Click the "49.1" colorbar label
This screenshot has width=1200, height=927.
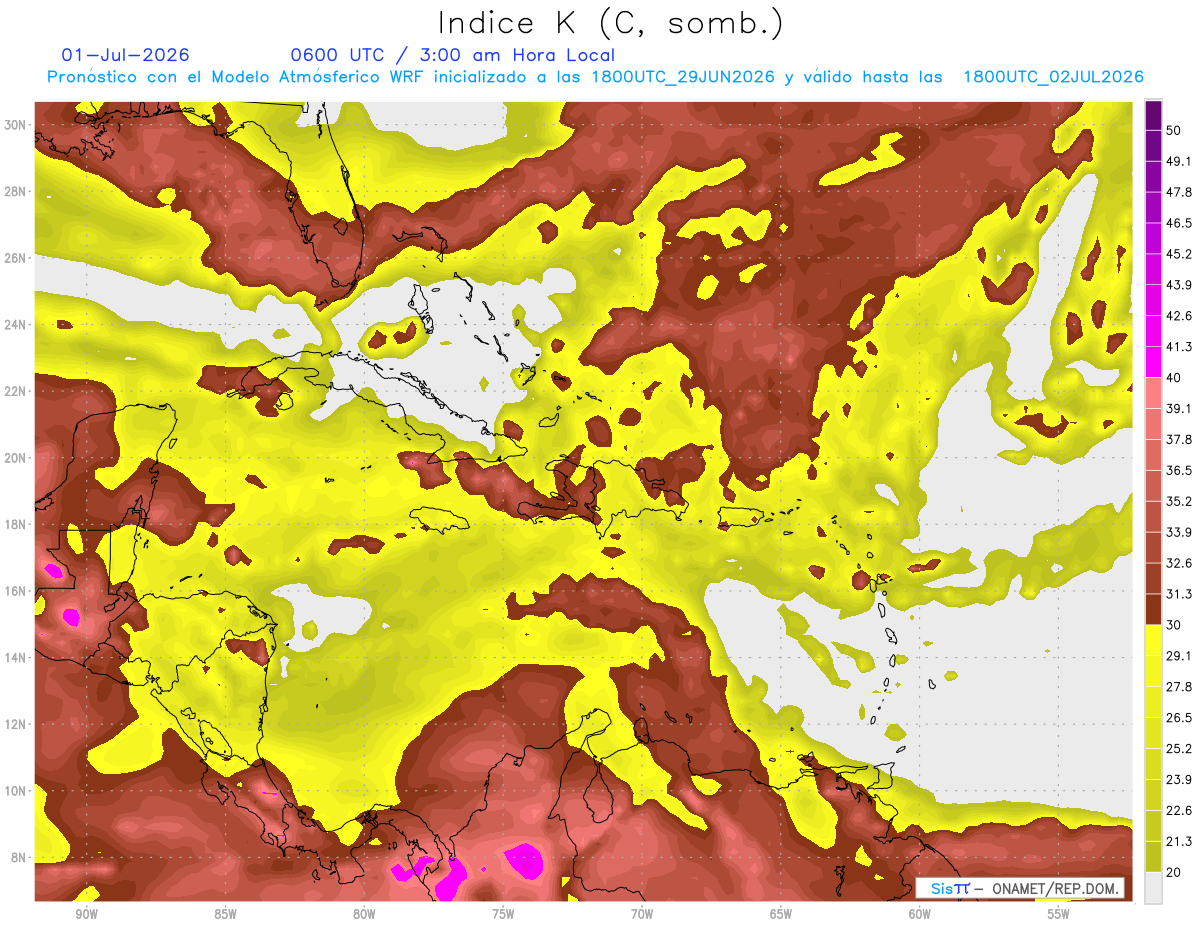coord(1178,161)
